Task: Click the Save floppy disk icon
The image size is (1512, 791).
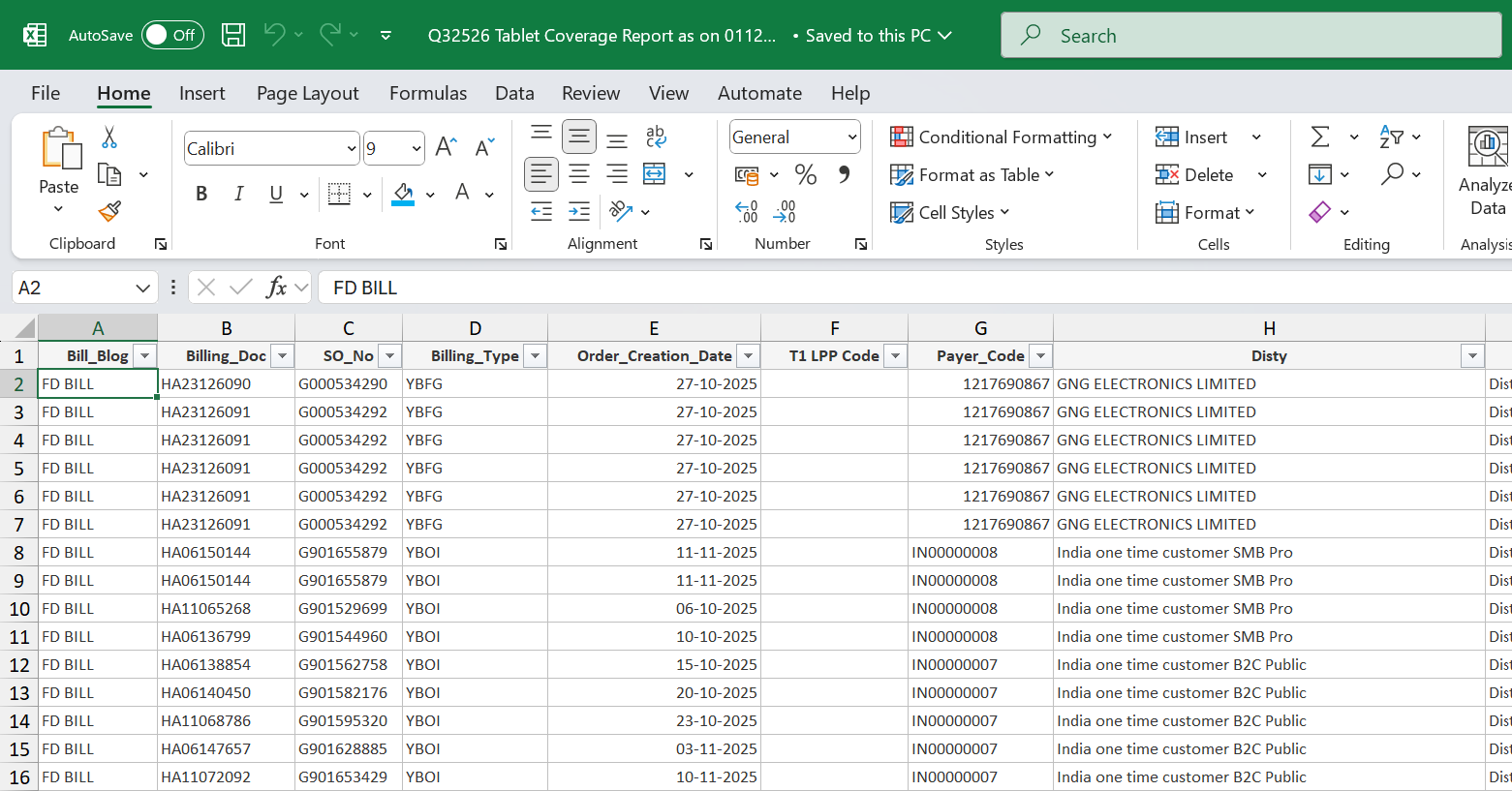Action: coord(233,36)
